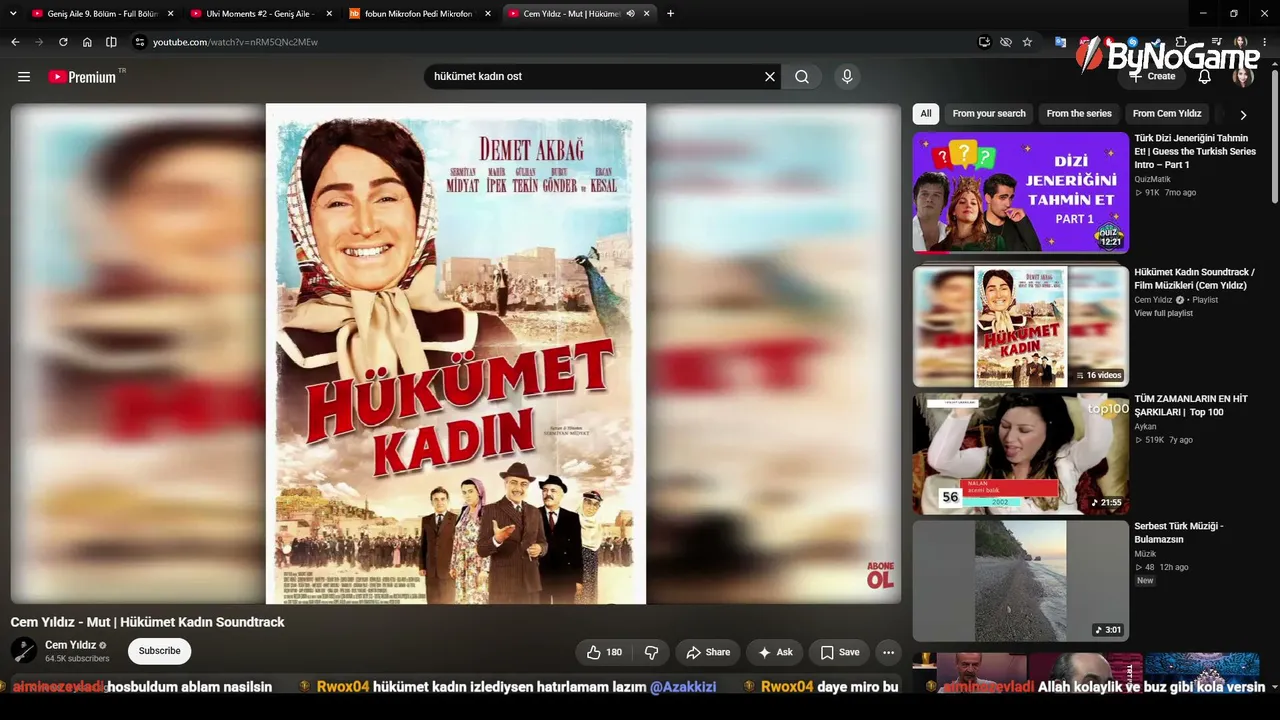Open the browser home page
The width and height of the screenshot is (1280, 720).
(x=87, y=42)
